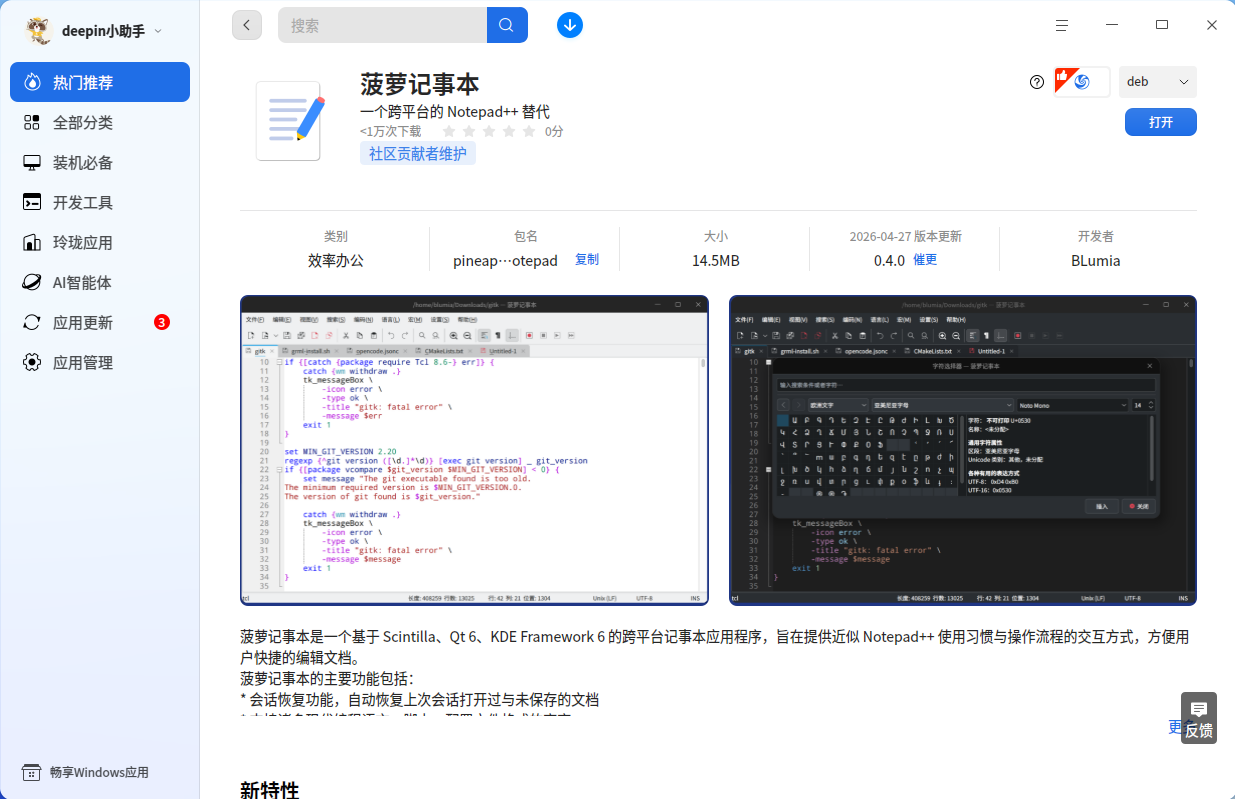Click the 复制 package name link
1235x799 pixels.
(x=587, y=260)
